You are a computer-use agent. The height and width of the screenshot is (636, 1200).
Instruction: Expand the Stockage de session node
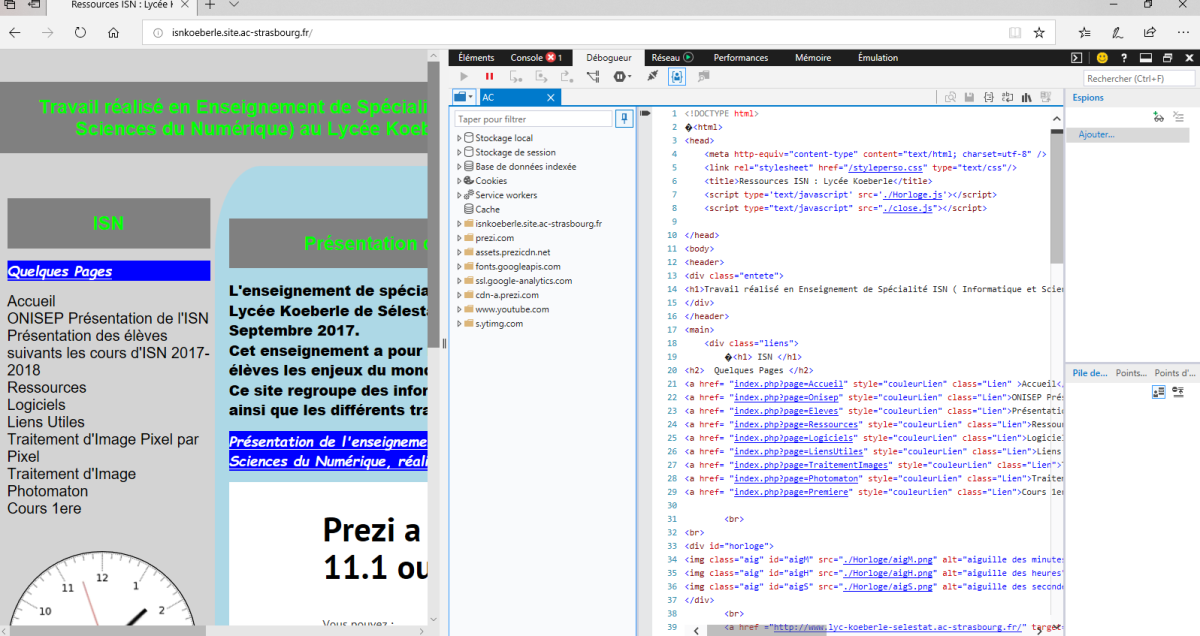(459, 152)
